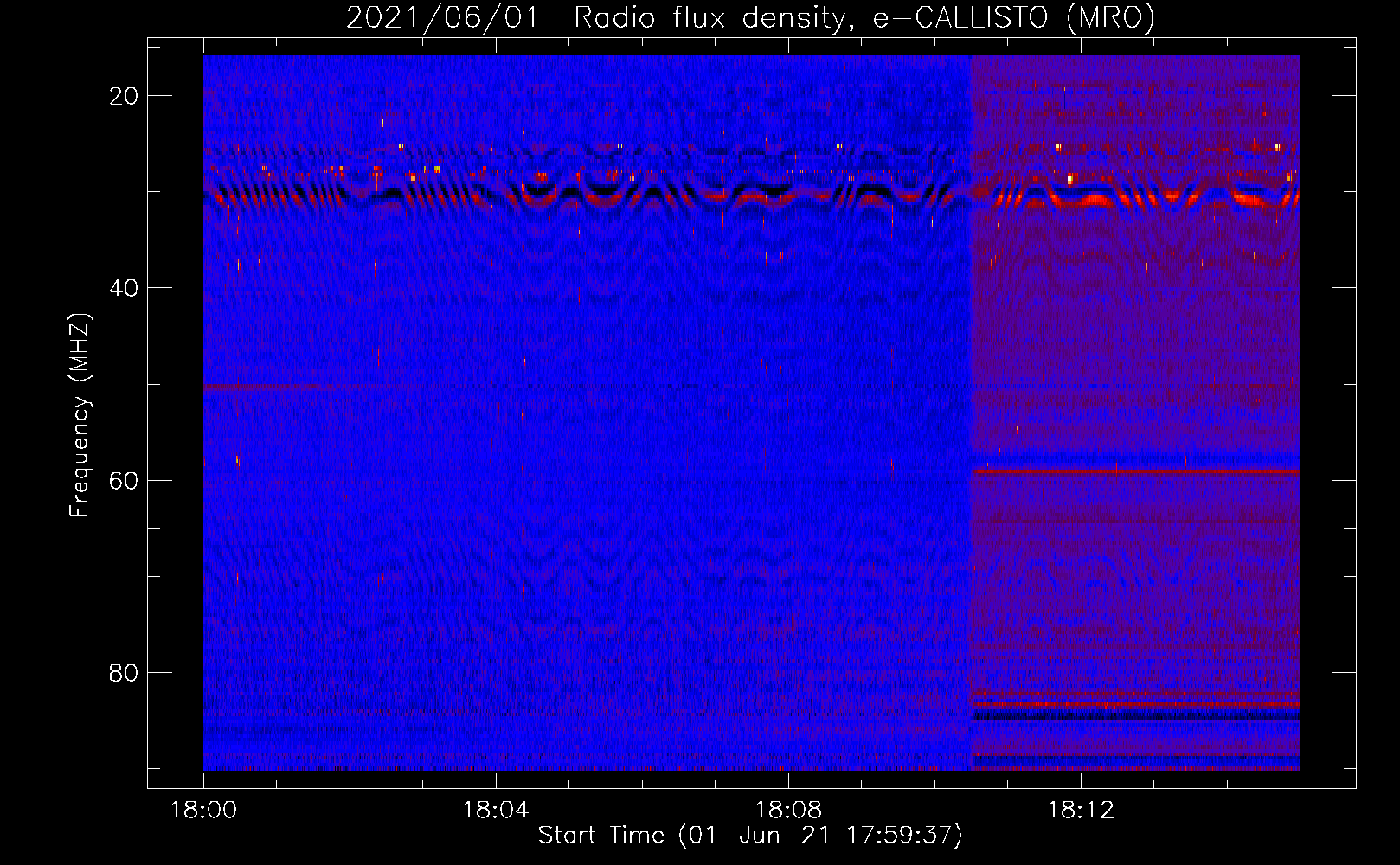Click the 18:04 time tick label
The image size is (1400, 865).
(x=496, y=811)
